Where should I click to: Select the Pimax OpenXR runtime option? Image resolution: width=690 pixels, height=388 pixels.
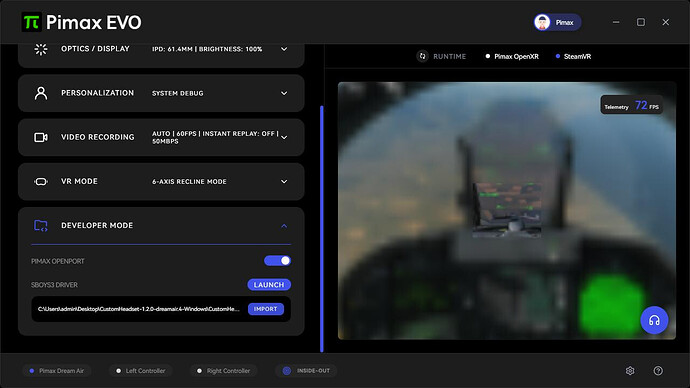click(512, 56)
